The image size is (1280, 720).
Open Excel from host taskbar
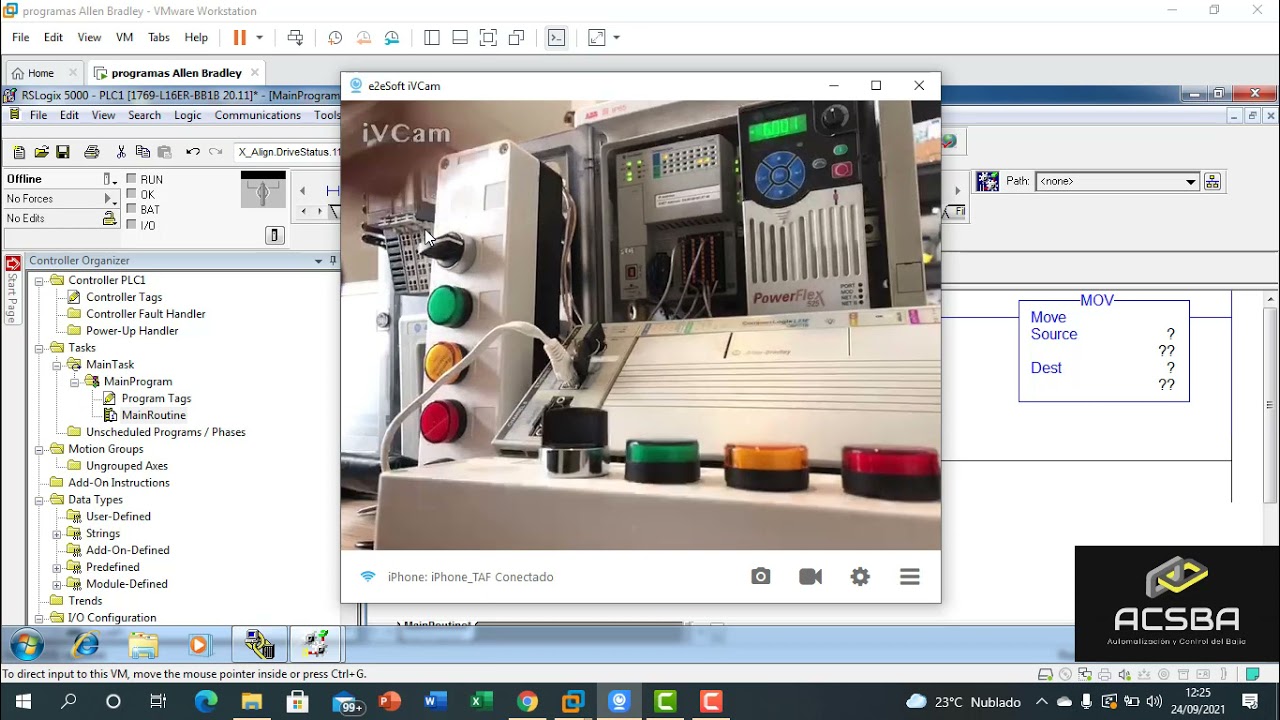[x=481, y=701]
